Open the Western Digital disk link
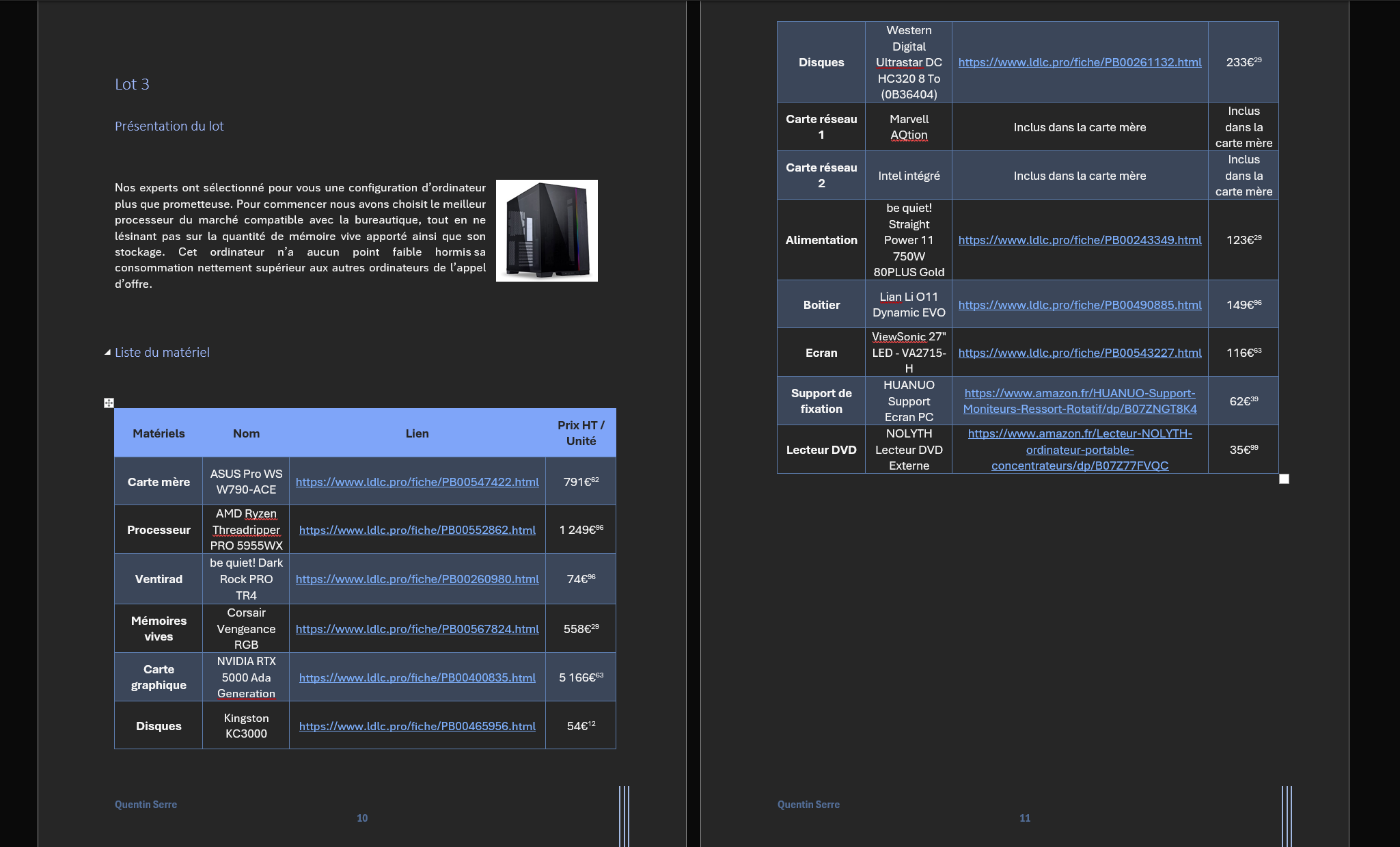The width and height of the screenshot is (1400, 847). click(1080, 62)
